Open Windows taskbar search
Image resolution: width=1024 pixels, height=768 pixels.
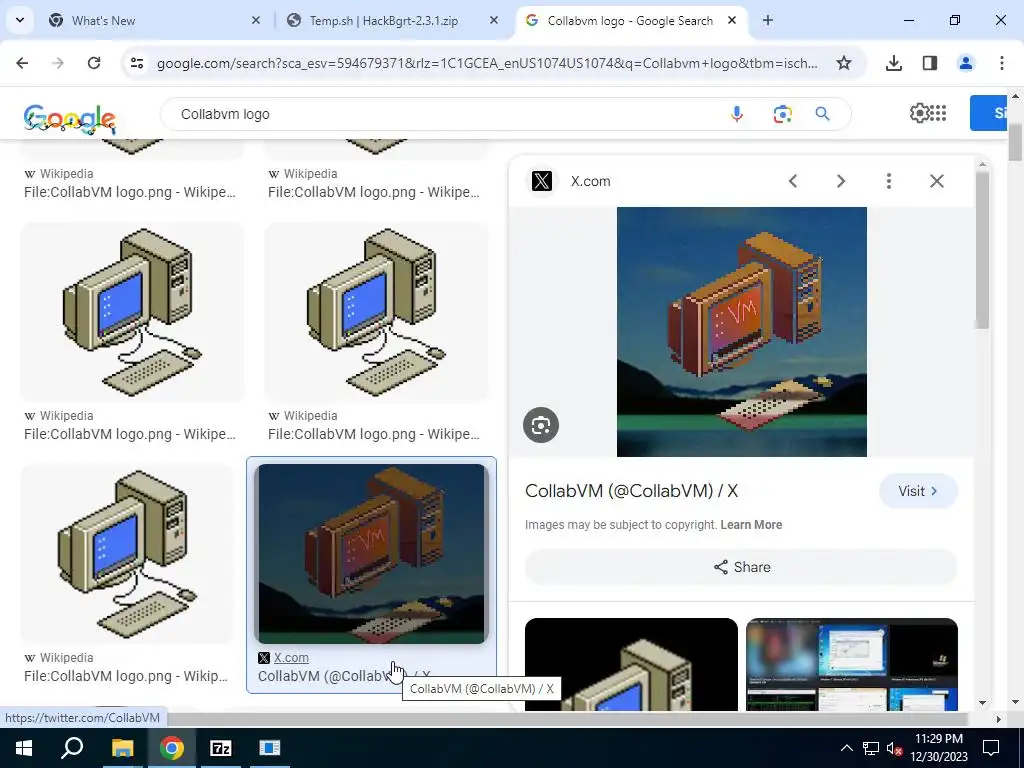[72, 748]
